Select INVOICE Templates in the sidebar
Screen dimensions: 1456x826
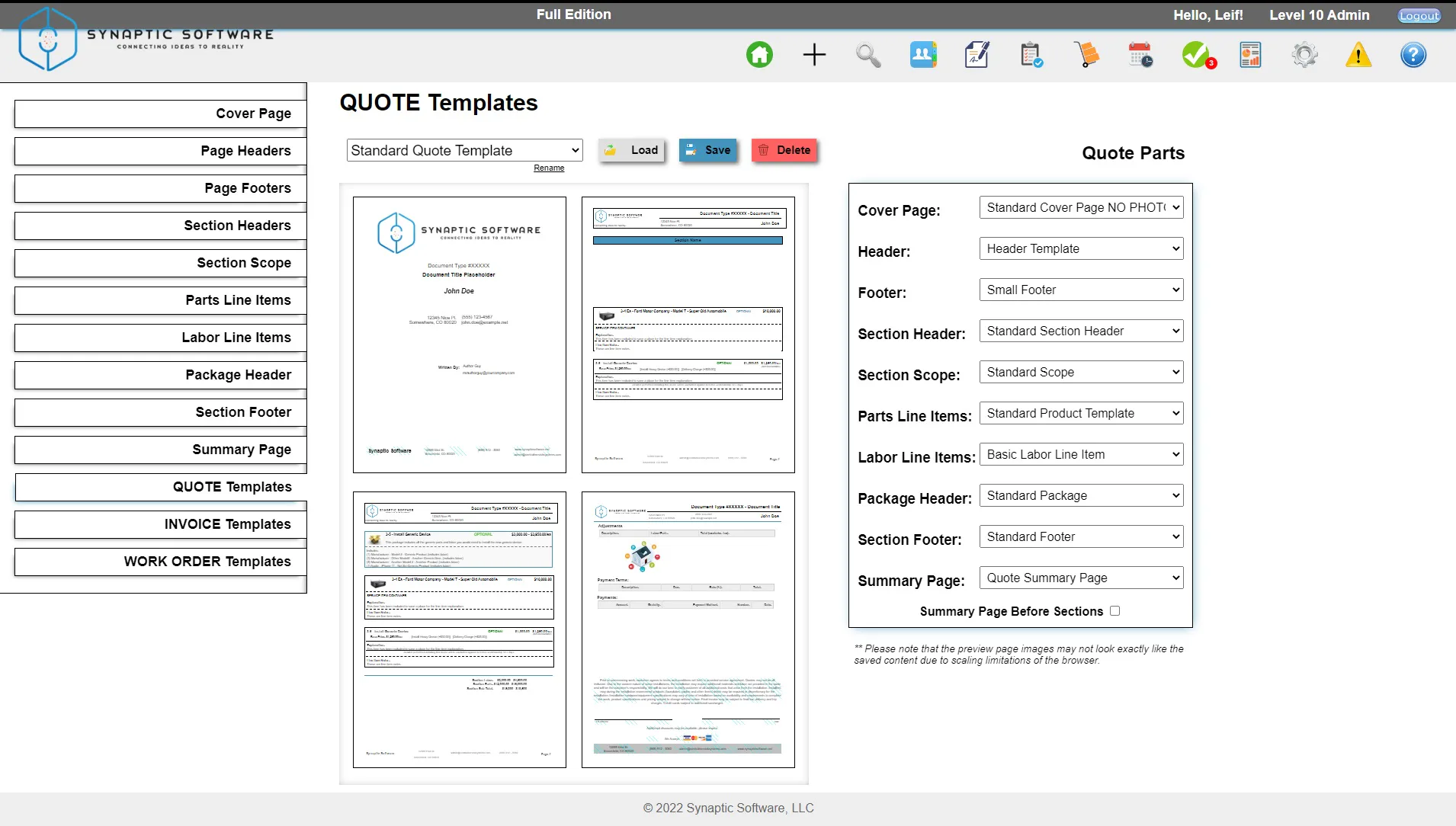(160, 524)
